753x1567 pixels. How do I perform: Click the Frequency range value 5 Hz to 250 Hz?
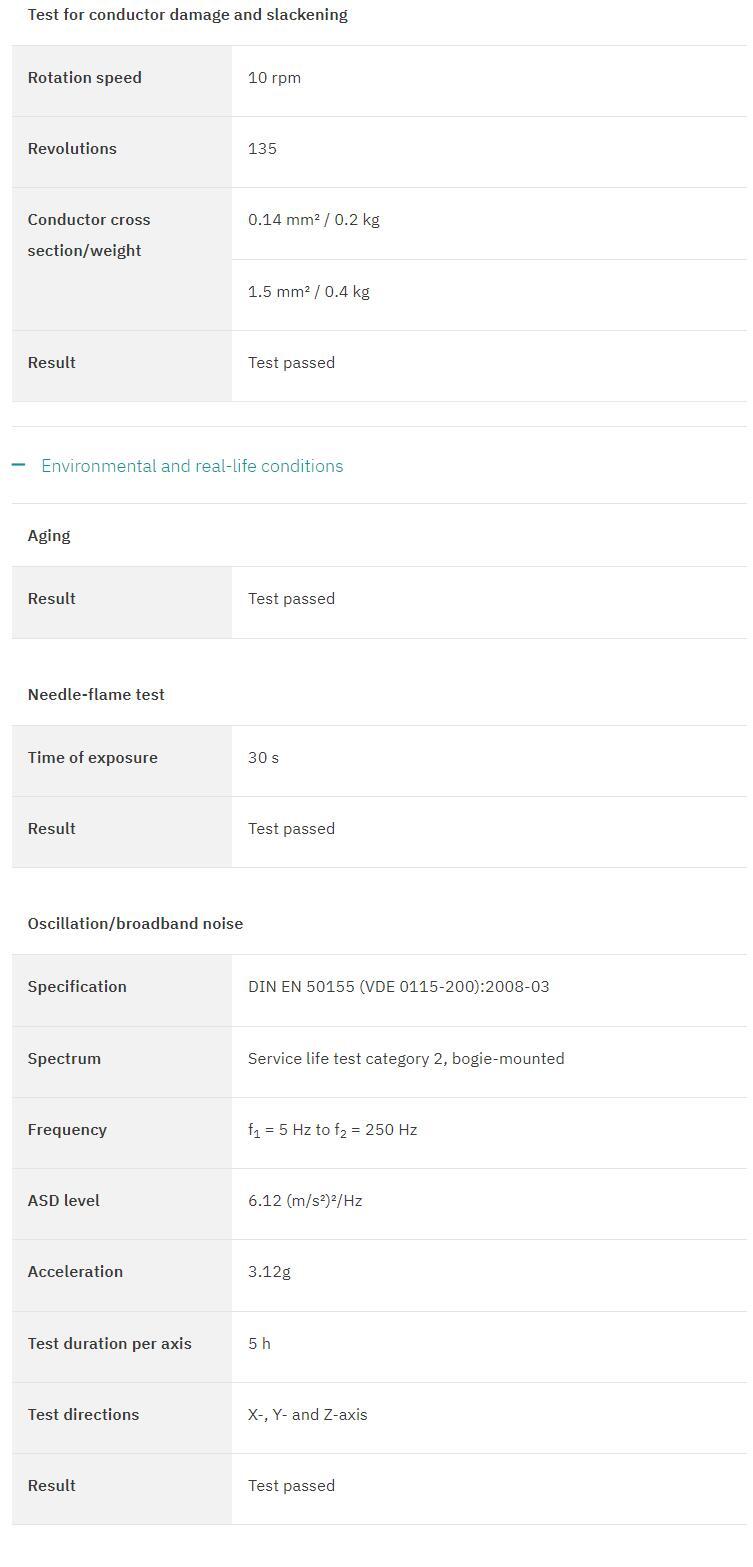tap(332, 1130)
